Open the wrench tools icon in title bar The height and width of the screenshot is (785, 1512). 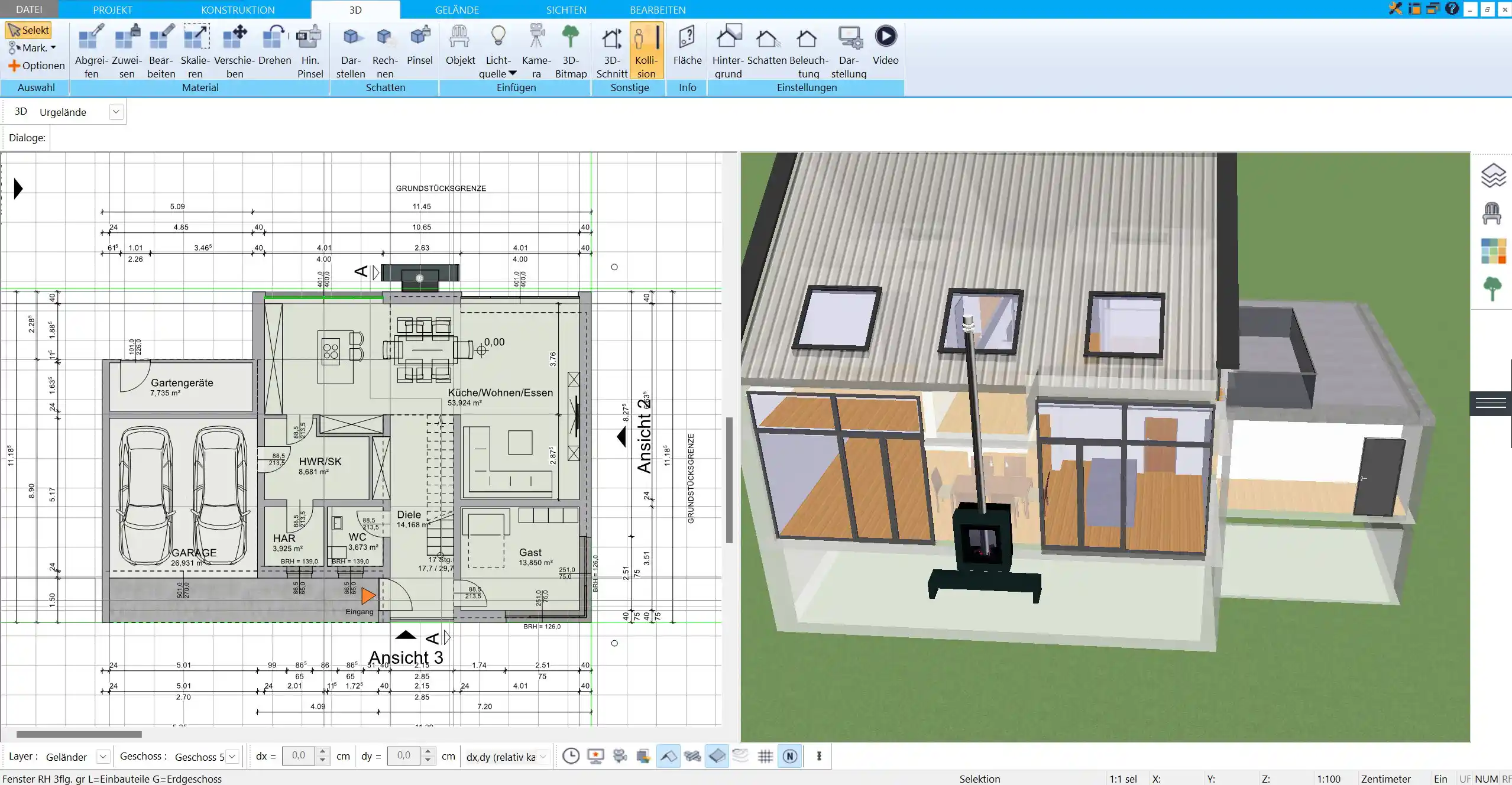click(x=1396, y=8)
